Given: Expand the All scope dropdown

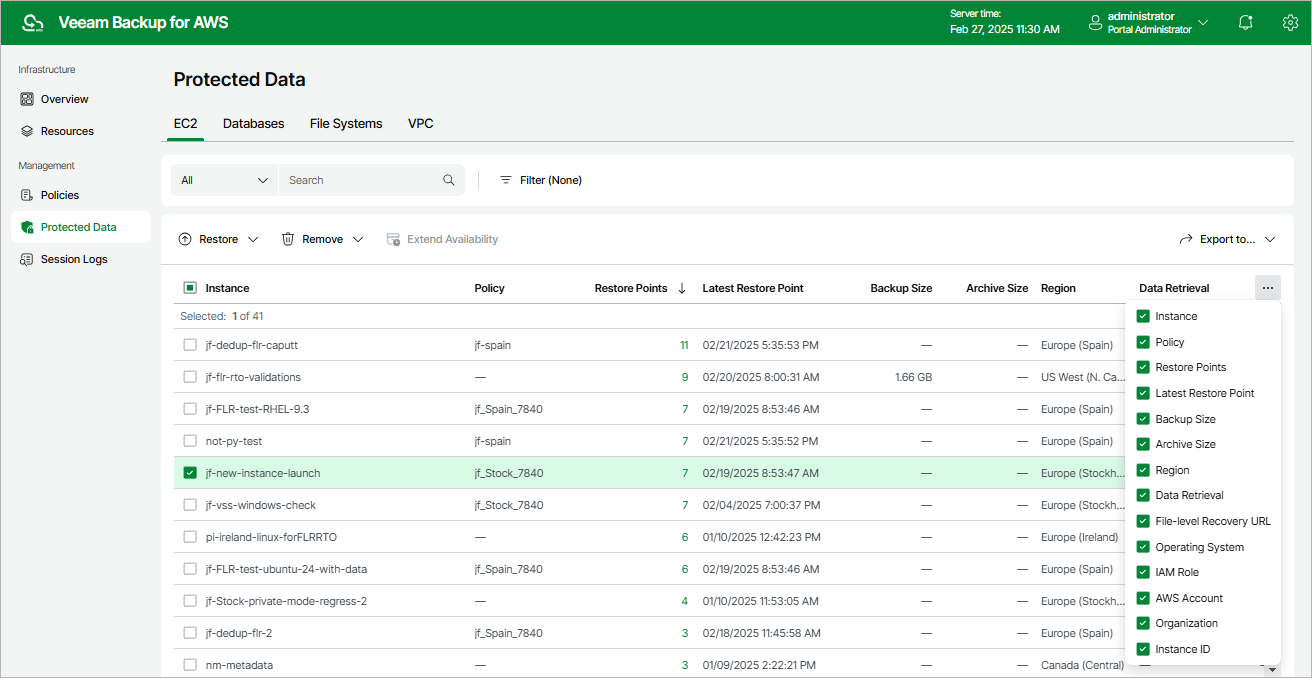Looking at the screenshot, I should pos(225,180).
